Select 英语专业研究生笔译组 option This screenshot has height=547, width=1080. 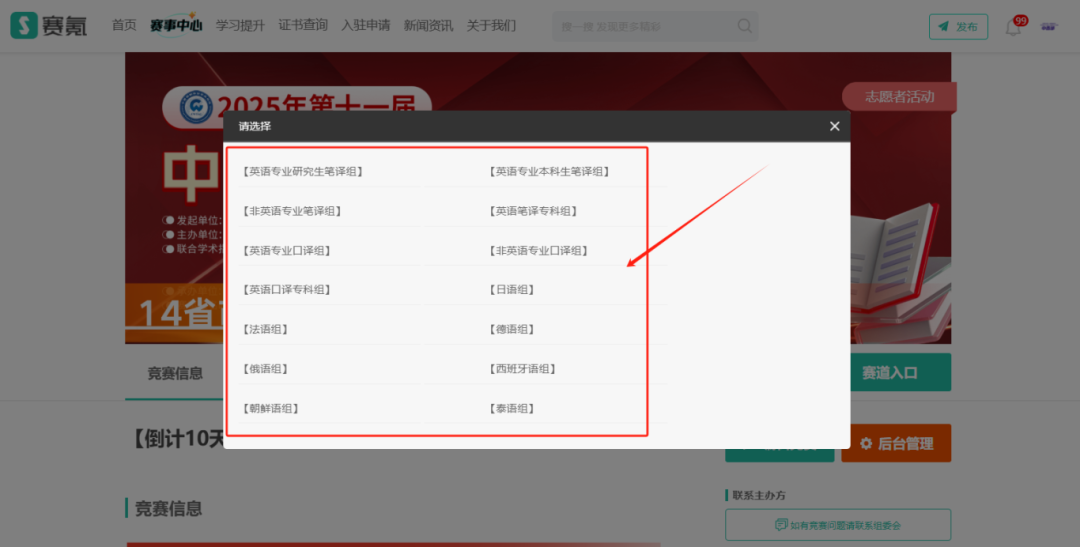[302, 172]
